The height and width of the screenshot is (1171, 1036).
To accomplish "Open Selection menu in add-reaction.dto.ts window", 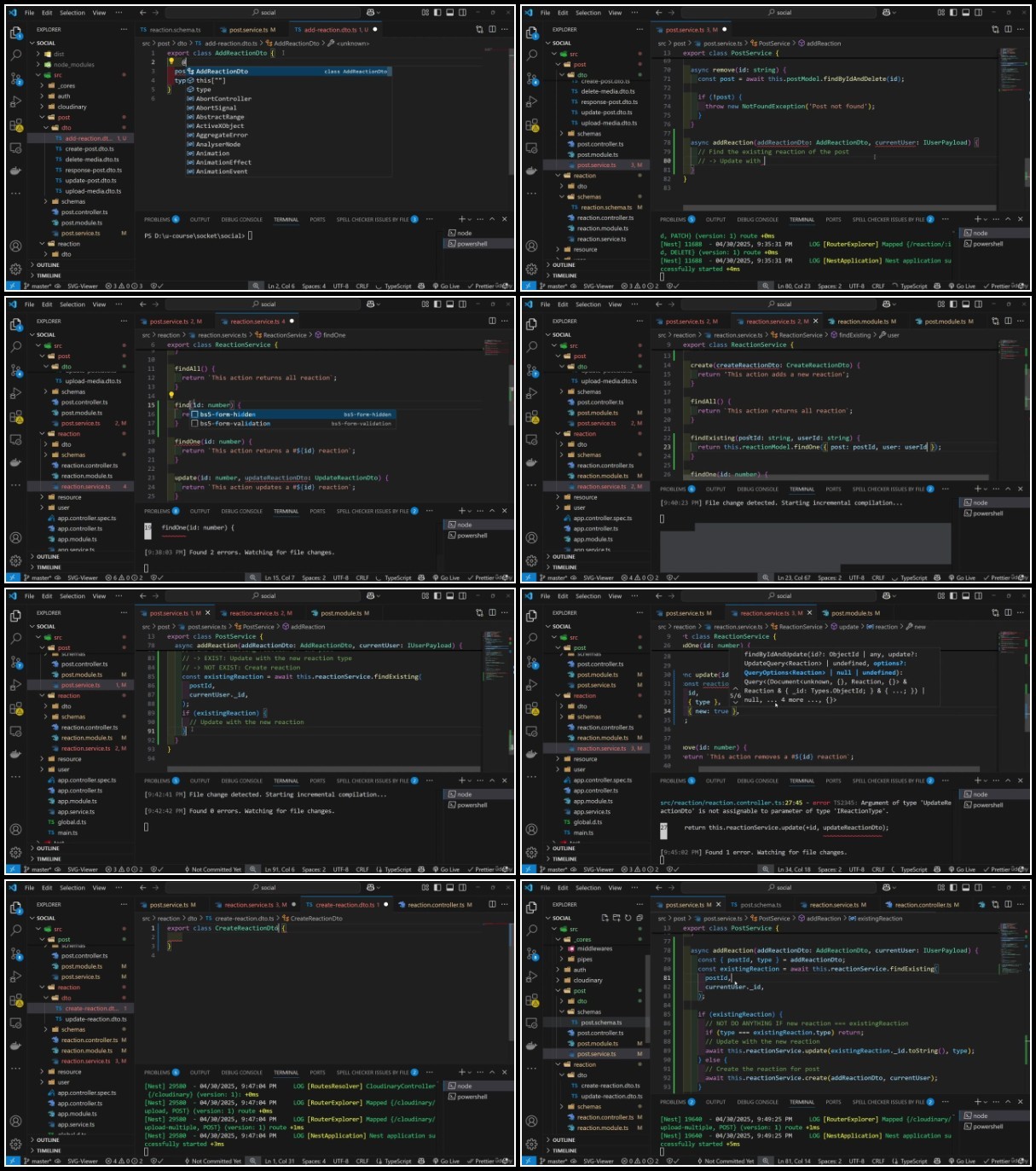I will pos(72,13).
